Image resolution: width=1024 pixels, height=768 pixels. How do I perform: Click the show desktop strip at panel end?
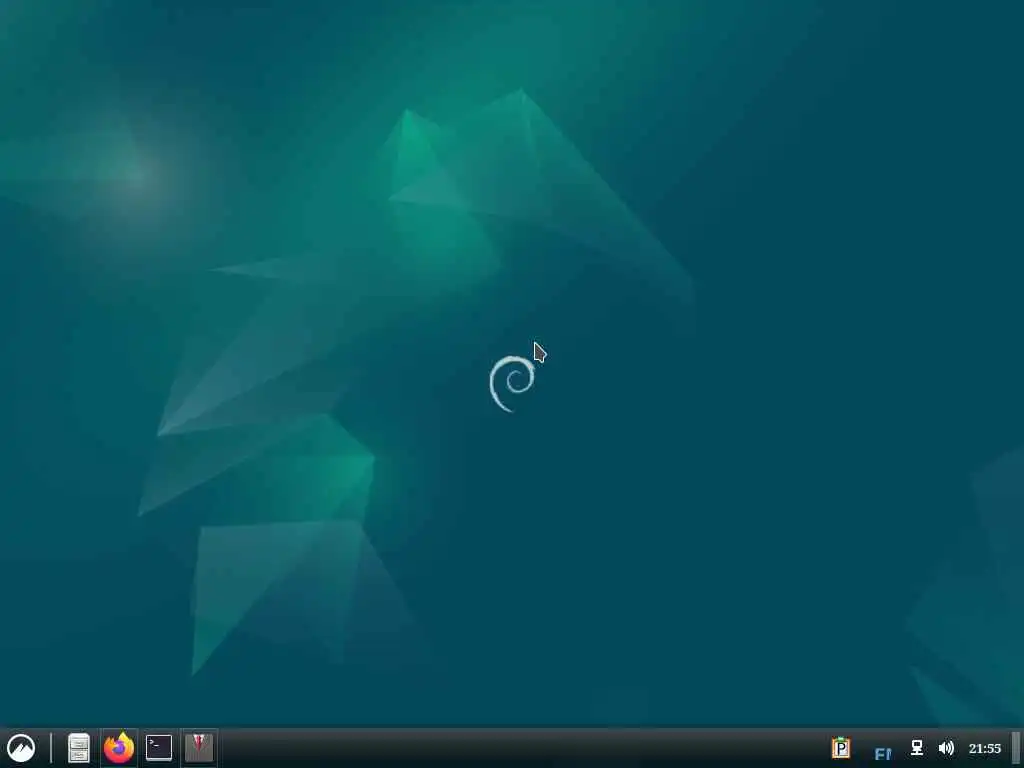(x=1016, y=748)
